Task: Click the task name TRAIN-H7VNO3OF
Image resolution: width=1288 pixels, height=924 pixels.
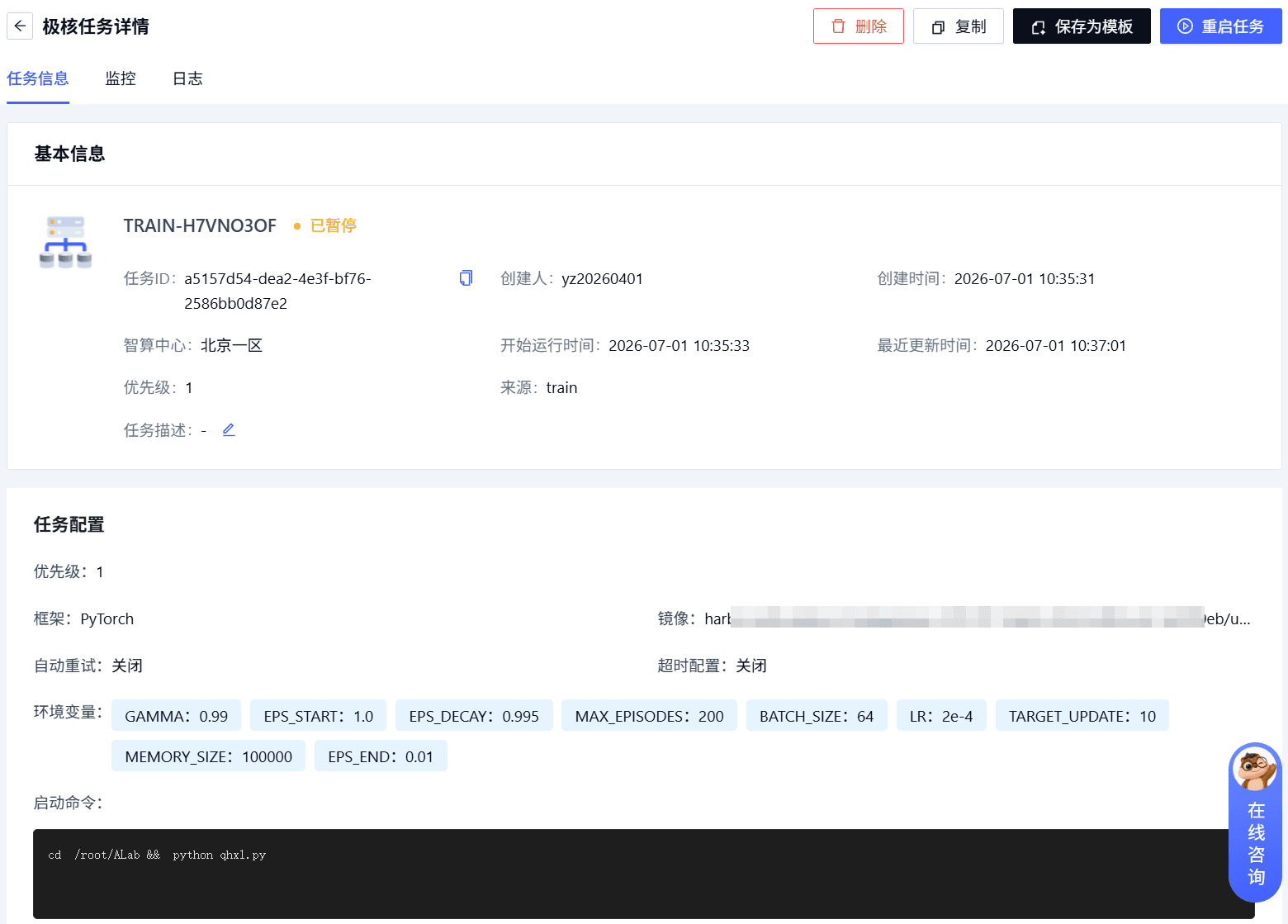Action: click(200, 225)
